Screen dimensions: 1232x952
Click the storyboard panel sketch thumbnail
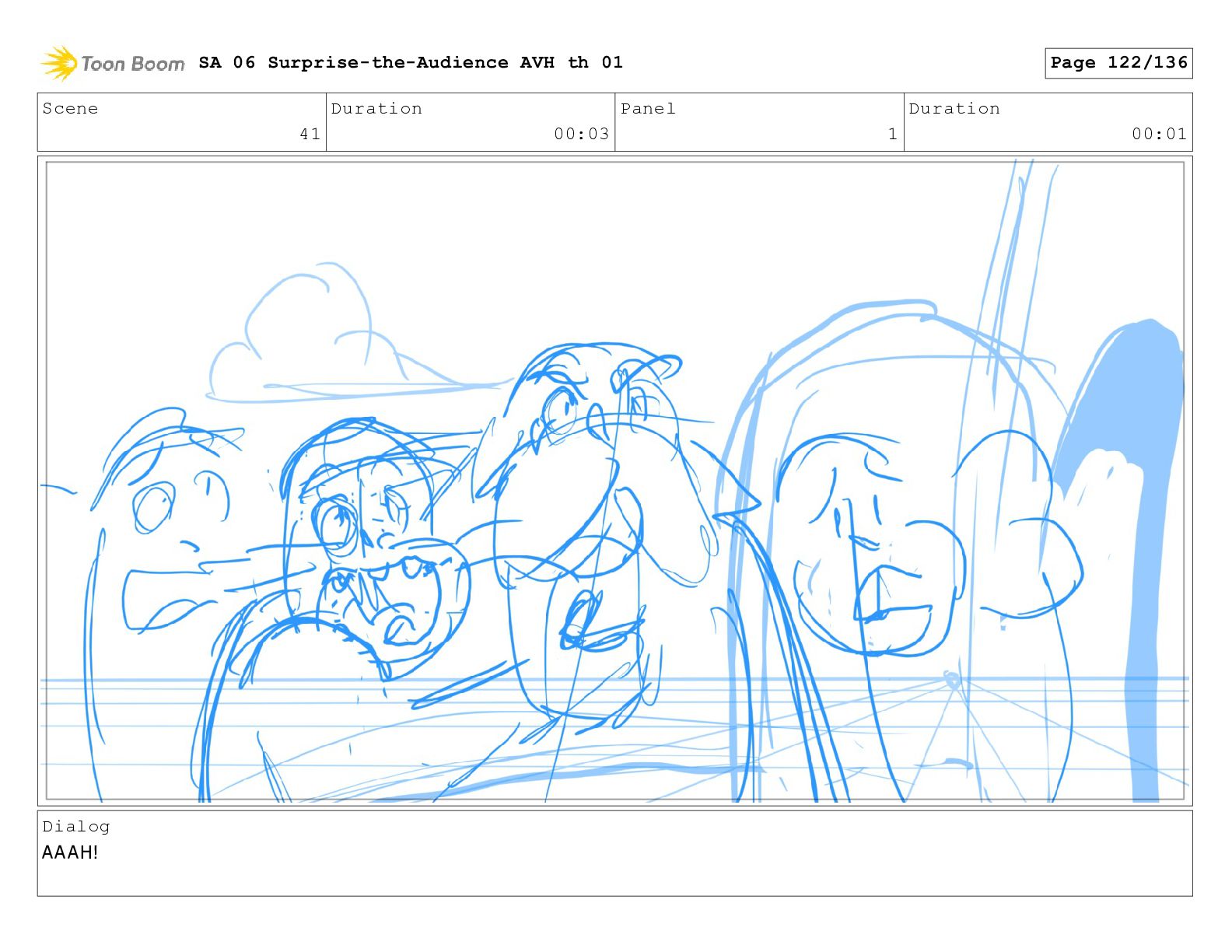tap(614, 481)
